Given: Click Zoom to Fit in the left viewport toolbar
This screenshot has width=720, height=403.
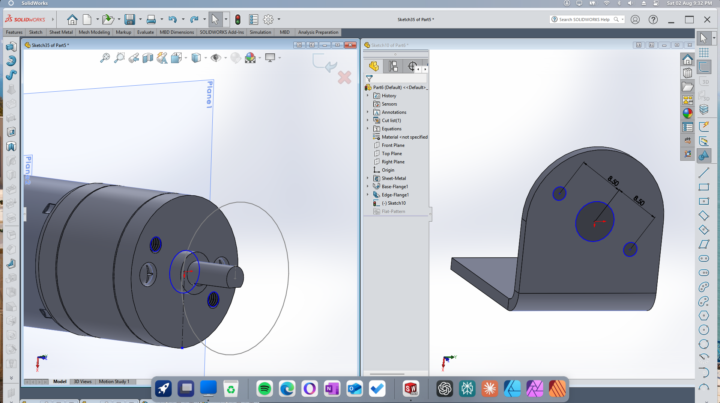Looking at the screenshot, I should click(x=105, y=58).
